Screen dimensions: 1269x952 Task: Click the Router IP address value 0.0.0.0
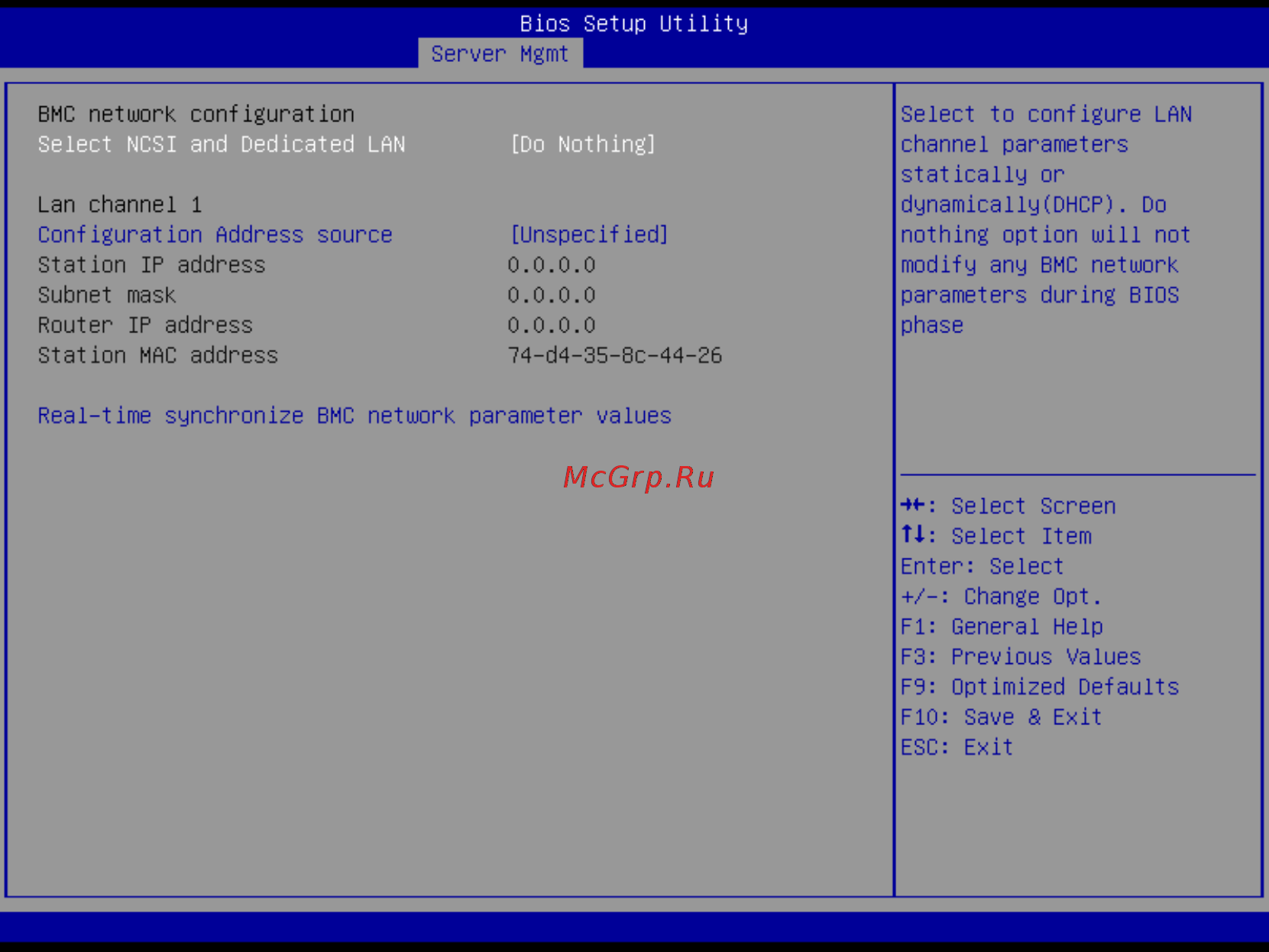[x=552, y=325]
